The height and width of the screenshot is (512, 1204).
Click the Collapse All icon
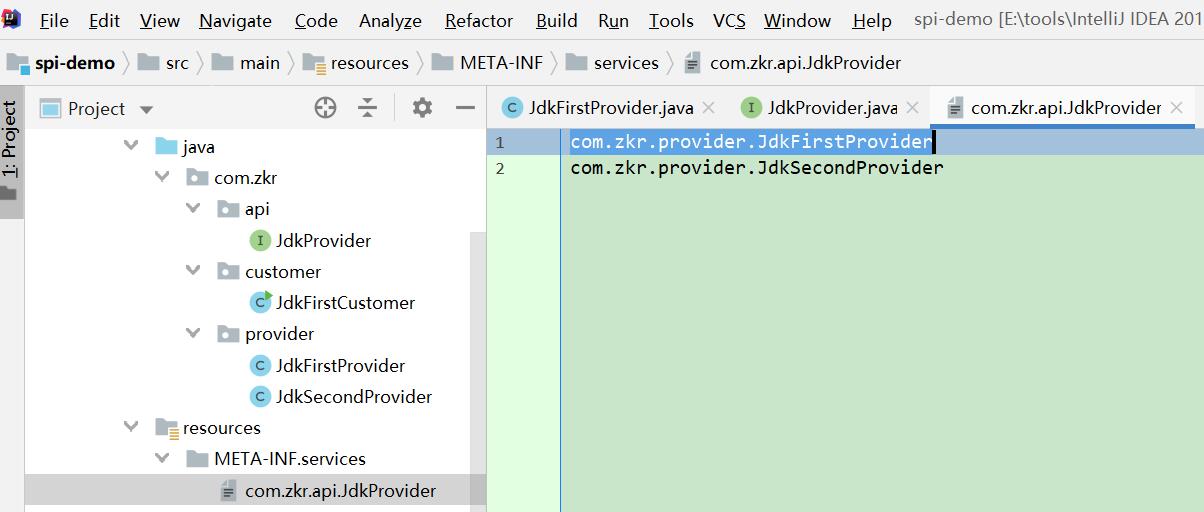pos(368,108)
